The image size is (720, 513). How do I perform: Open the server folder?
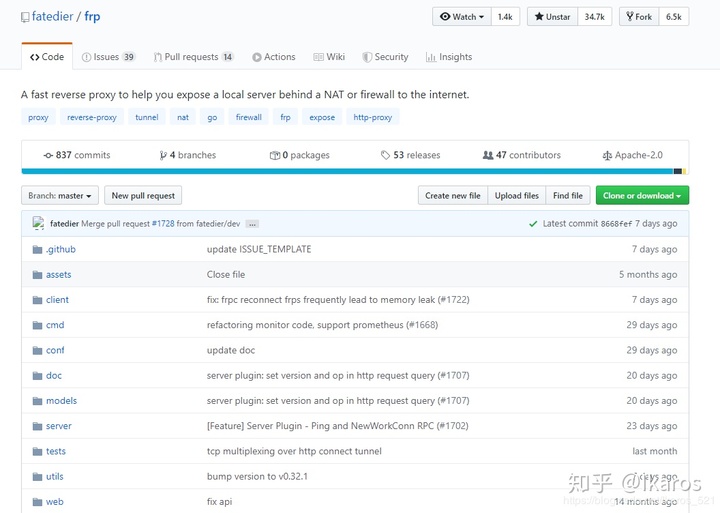pyautogui.click(x=59, y=426)
